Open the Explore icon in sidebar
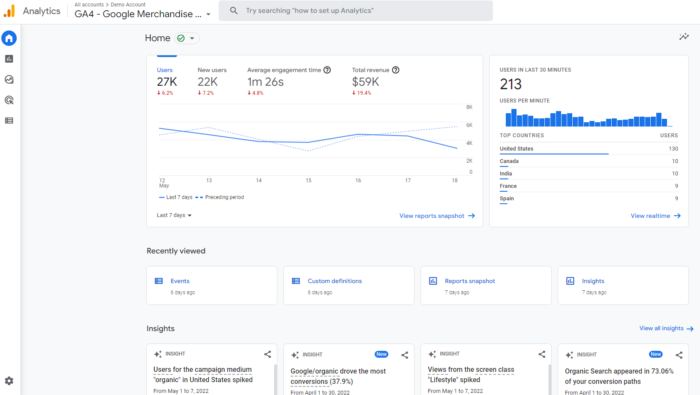Viewport: 700px width, 395px height. coord(9,79)
